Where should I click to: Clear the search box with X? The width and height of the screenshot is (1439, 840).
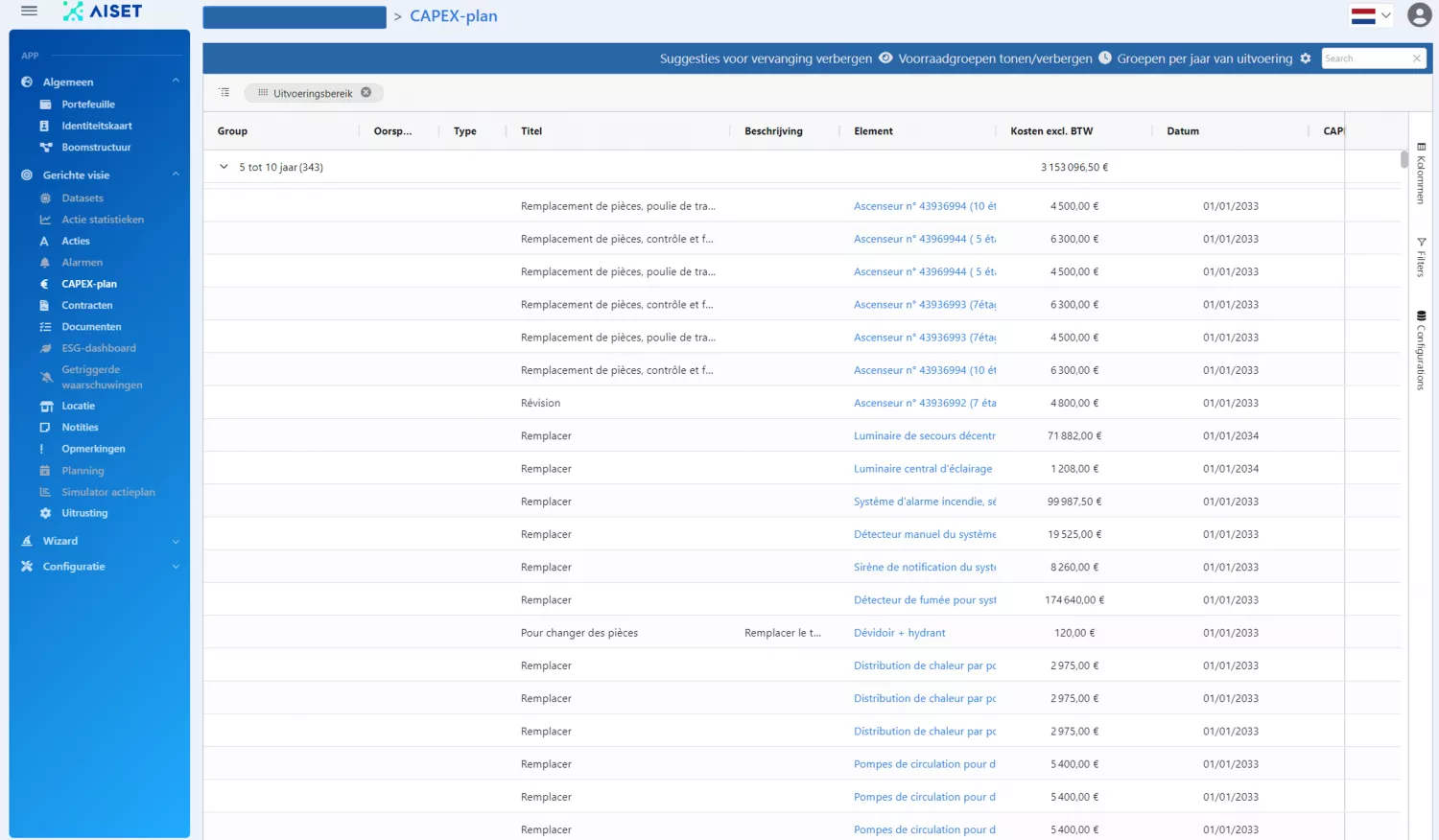tap(1417, 58)
